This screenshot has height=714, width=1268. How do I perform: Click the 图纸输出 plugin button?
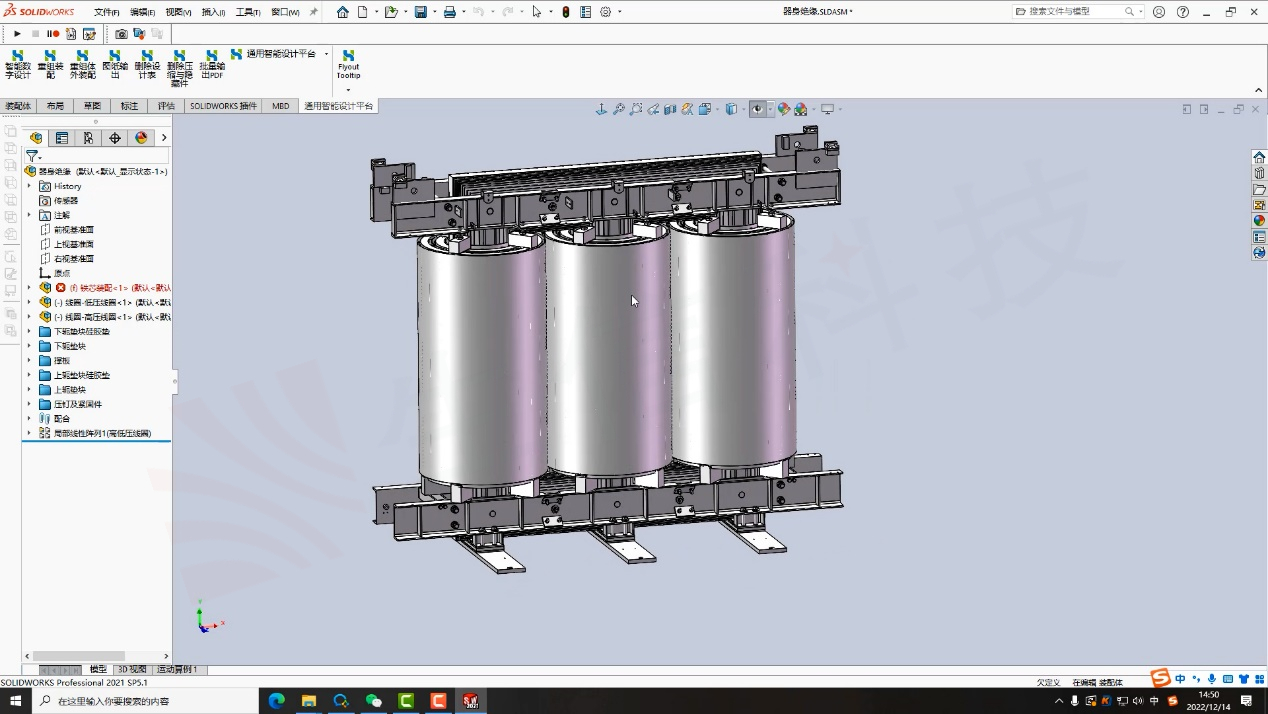115,64
